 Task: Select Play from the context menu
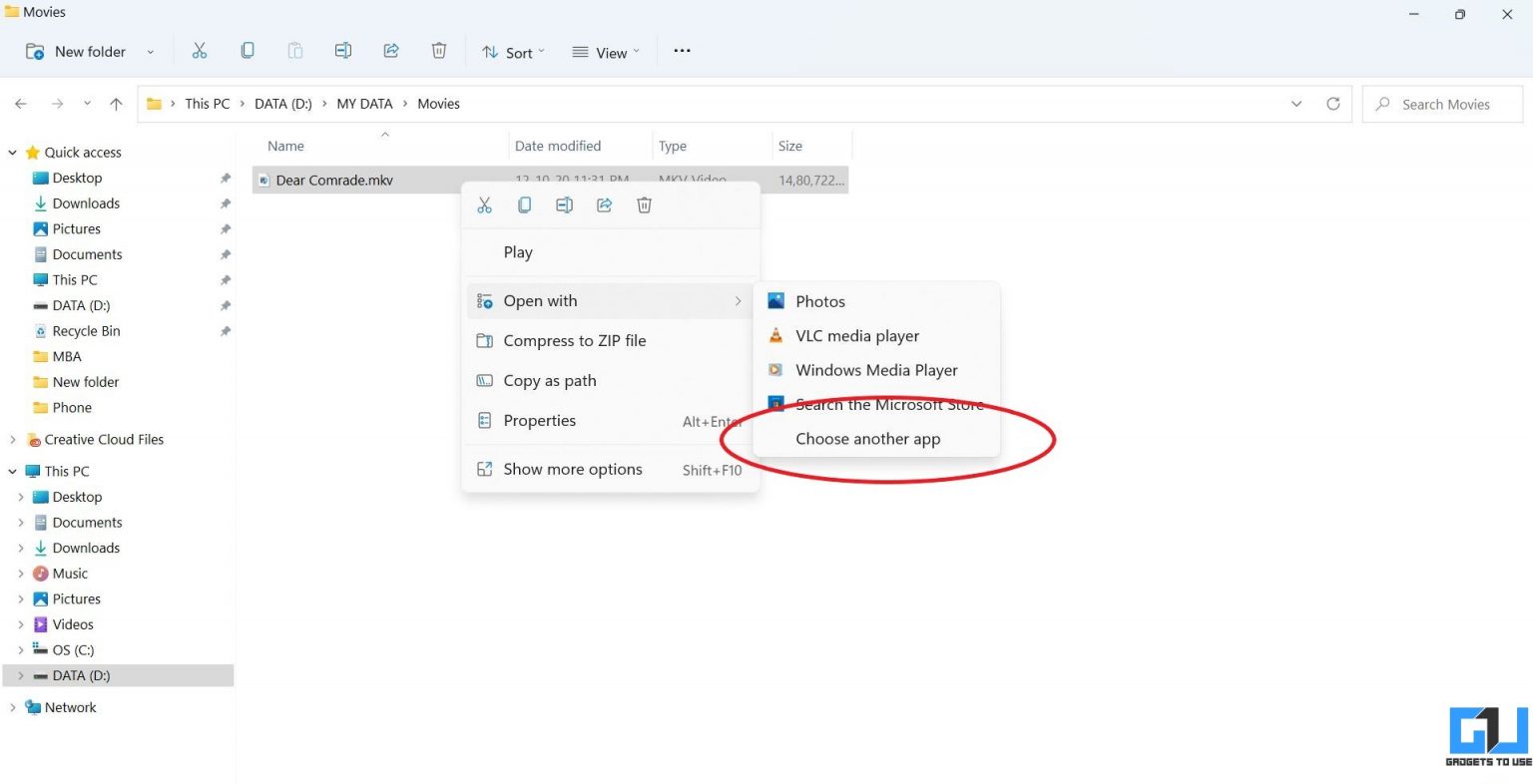coord(518,251)
